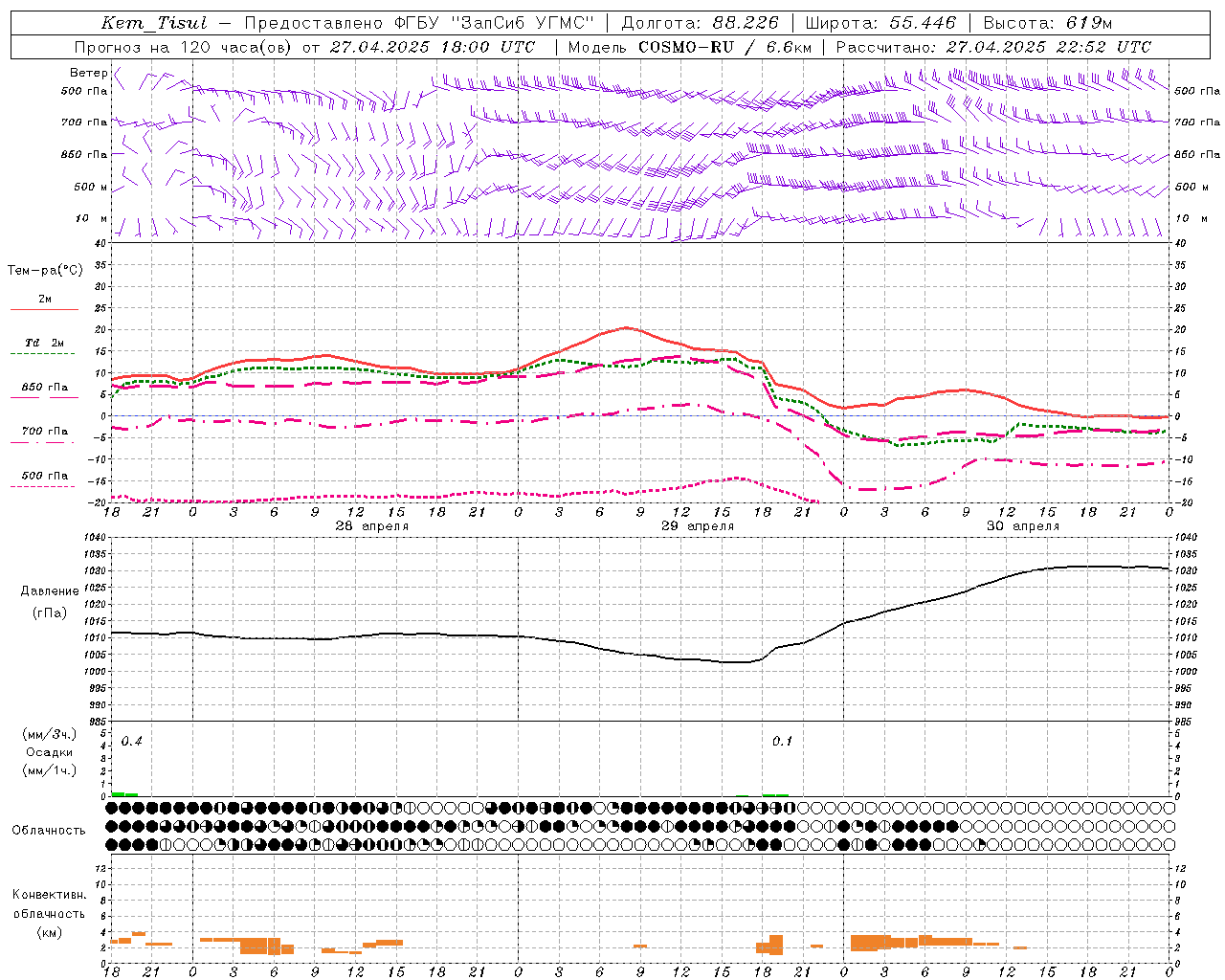This screenshot has width=1225, height=980.
Task: Select the Долгота: 88.226 value
Action: pos(701,23)
